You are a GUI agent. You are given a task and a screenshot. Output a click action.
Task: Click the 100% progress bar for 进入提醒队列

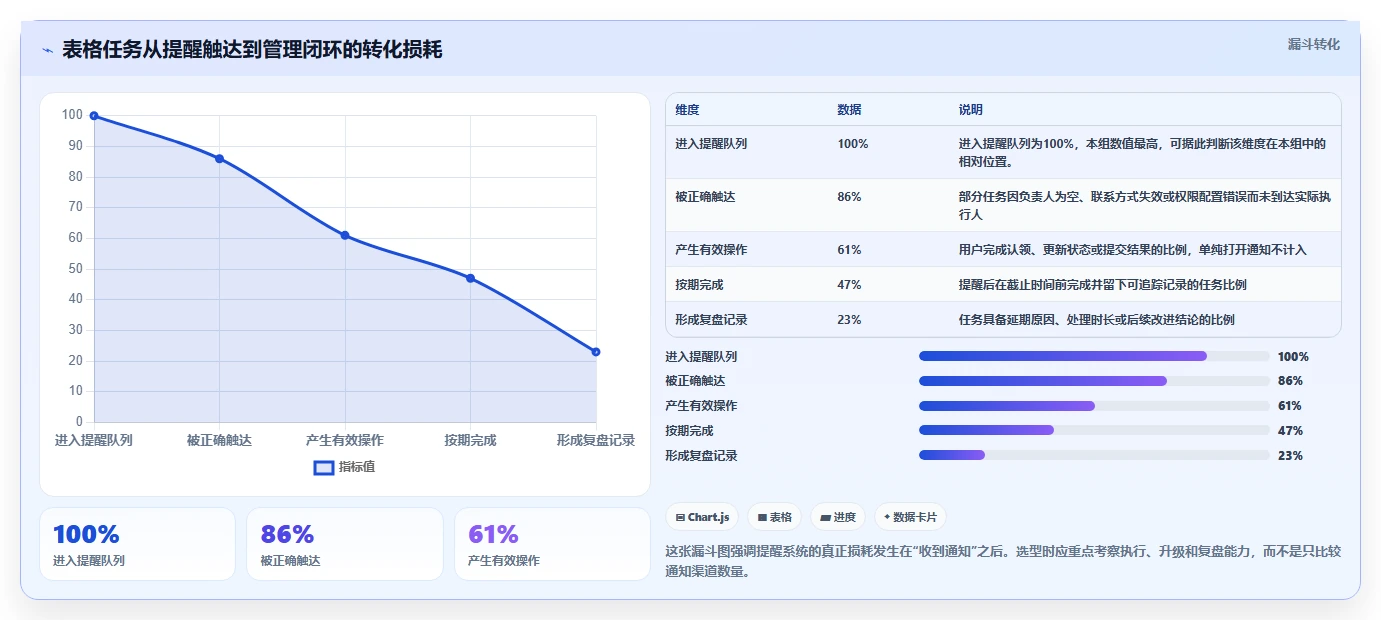1094,356
